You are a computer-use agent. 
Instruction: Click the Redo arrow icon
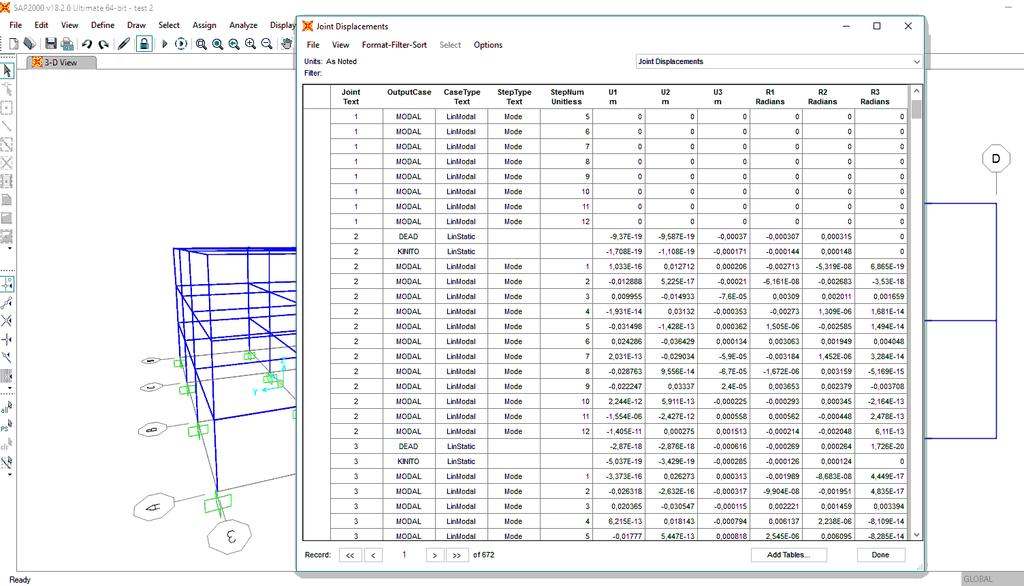click(x=103, y=44)
